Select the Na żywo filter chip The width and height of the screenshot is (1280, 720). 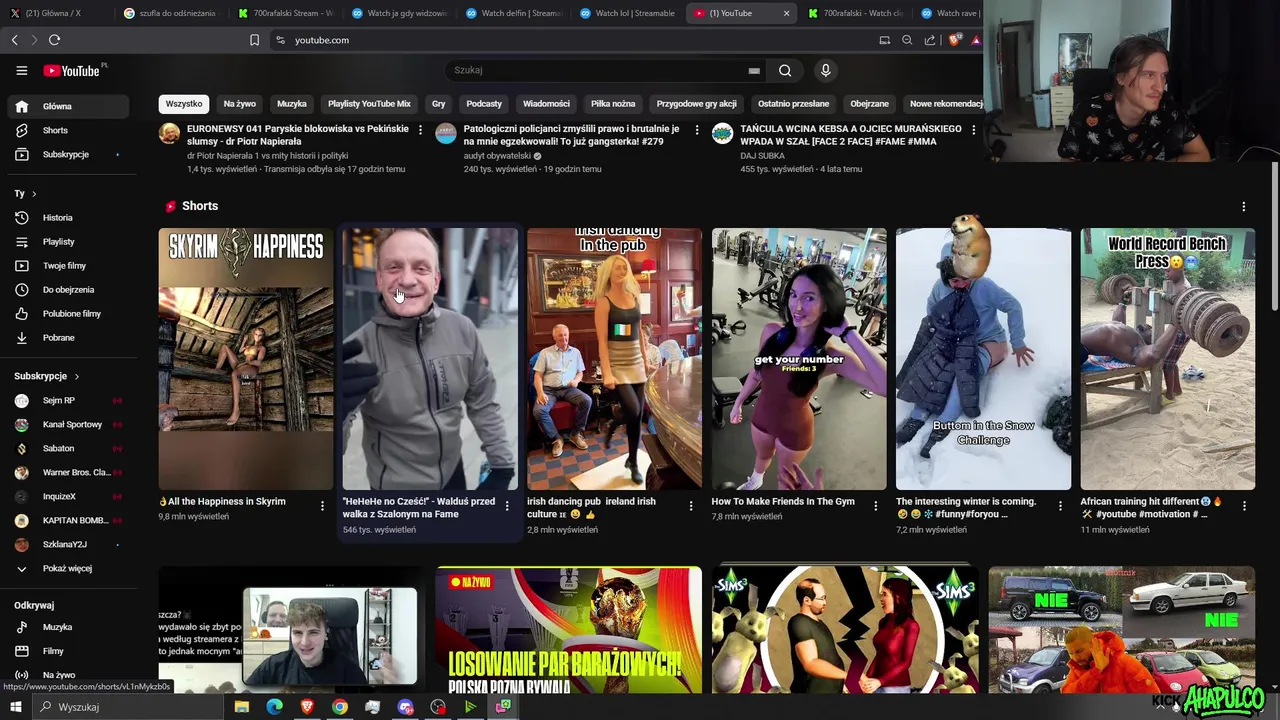[x=240, y=104]
